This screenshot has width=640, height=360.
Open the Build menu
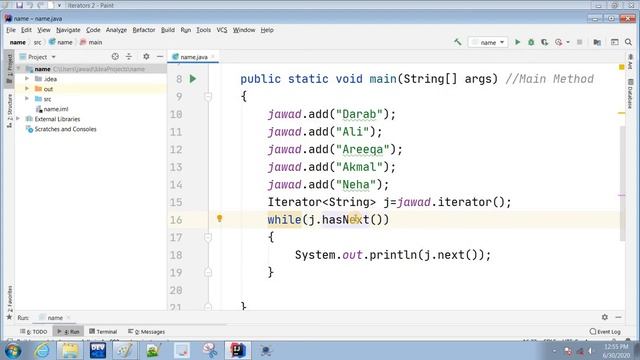coord(168,30)
